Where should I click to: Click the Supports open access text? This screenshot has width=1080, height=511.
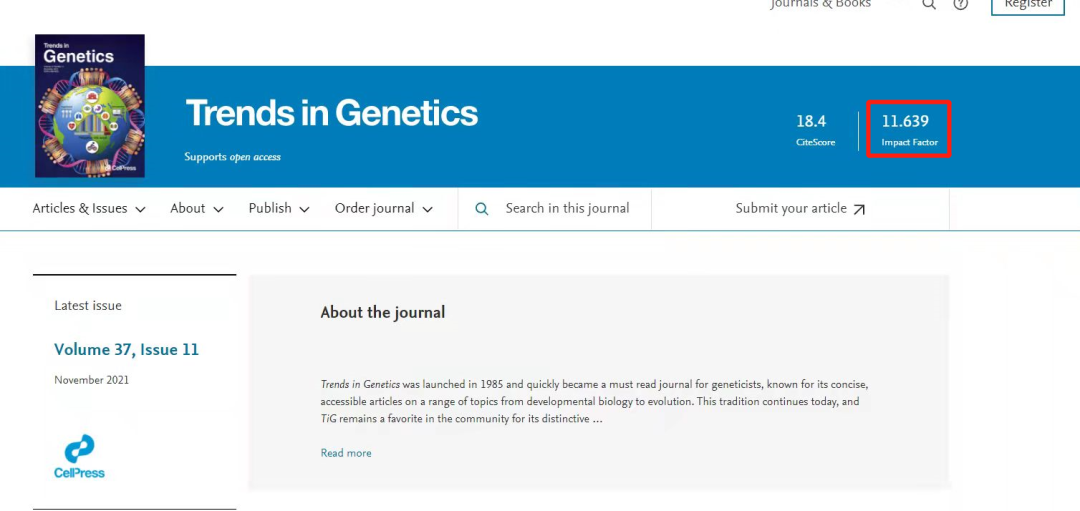pyautogui.click(x=232, y=157)
